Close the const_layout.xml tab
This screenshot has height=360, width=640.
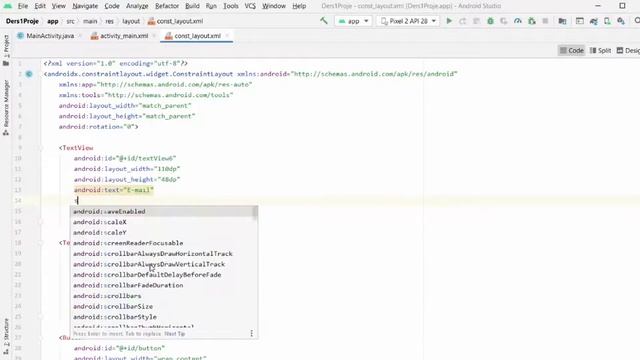point(227,36)
